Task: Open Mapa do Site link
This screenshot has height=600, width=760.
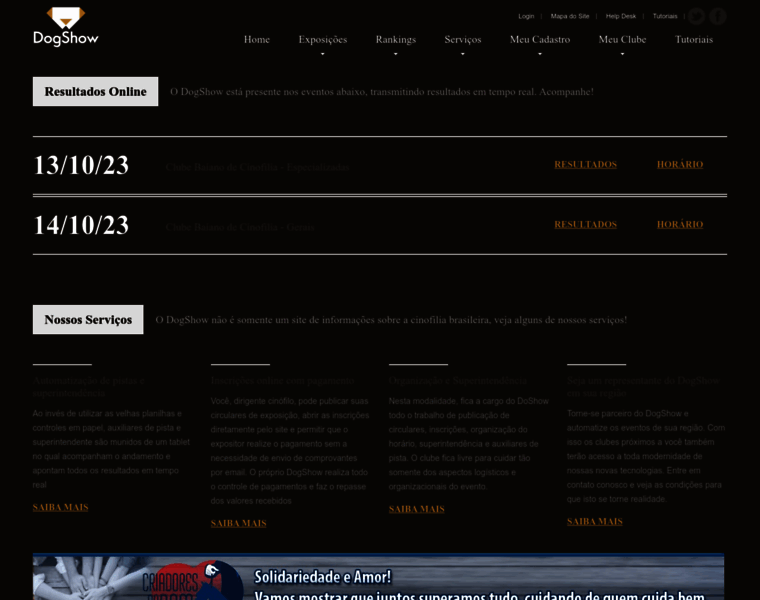Action: (570, 16)
